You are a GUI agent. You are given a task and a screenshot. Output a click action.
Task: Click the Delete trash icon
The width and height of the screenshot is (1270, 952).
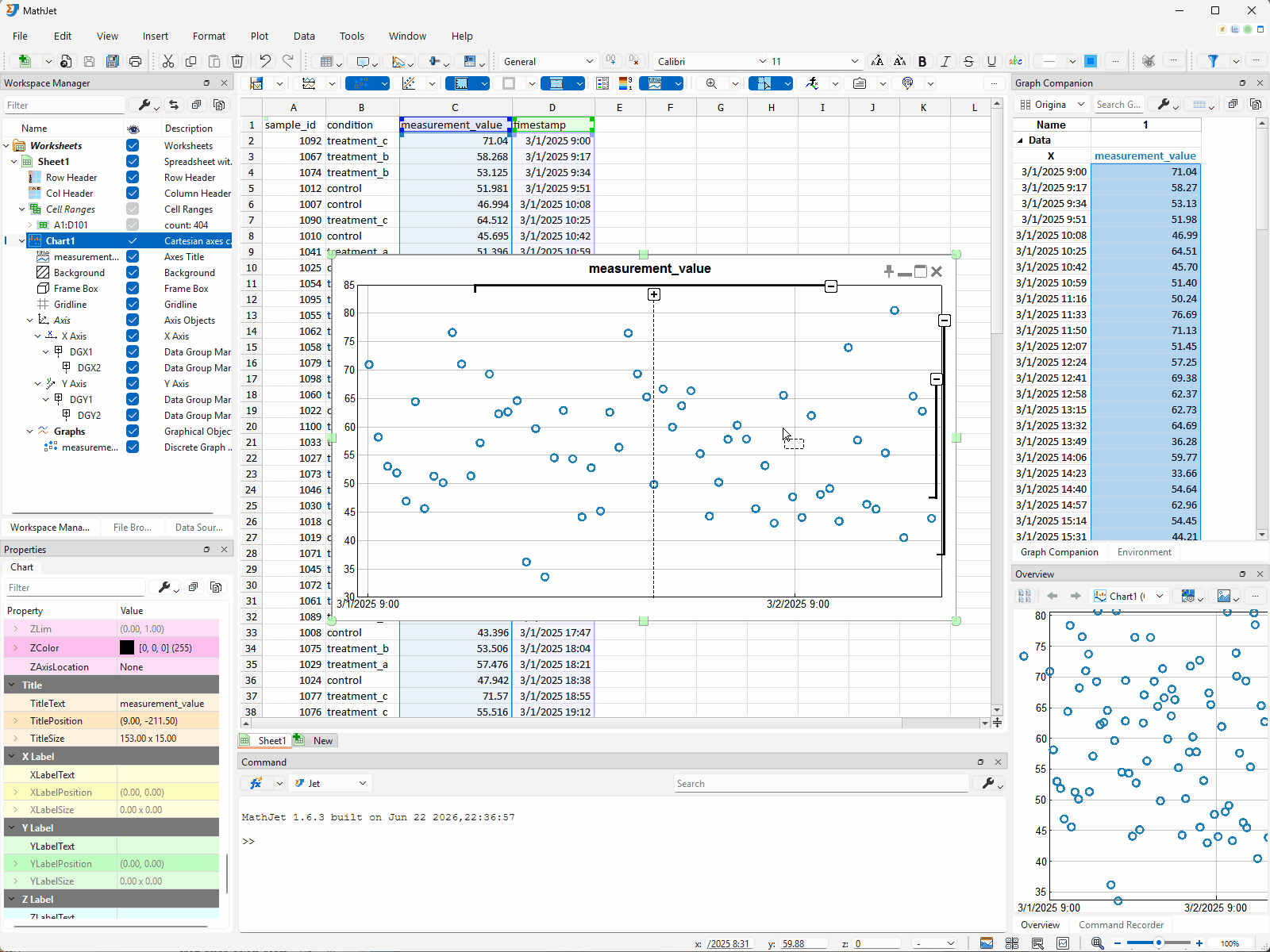coord(237,61)
